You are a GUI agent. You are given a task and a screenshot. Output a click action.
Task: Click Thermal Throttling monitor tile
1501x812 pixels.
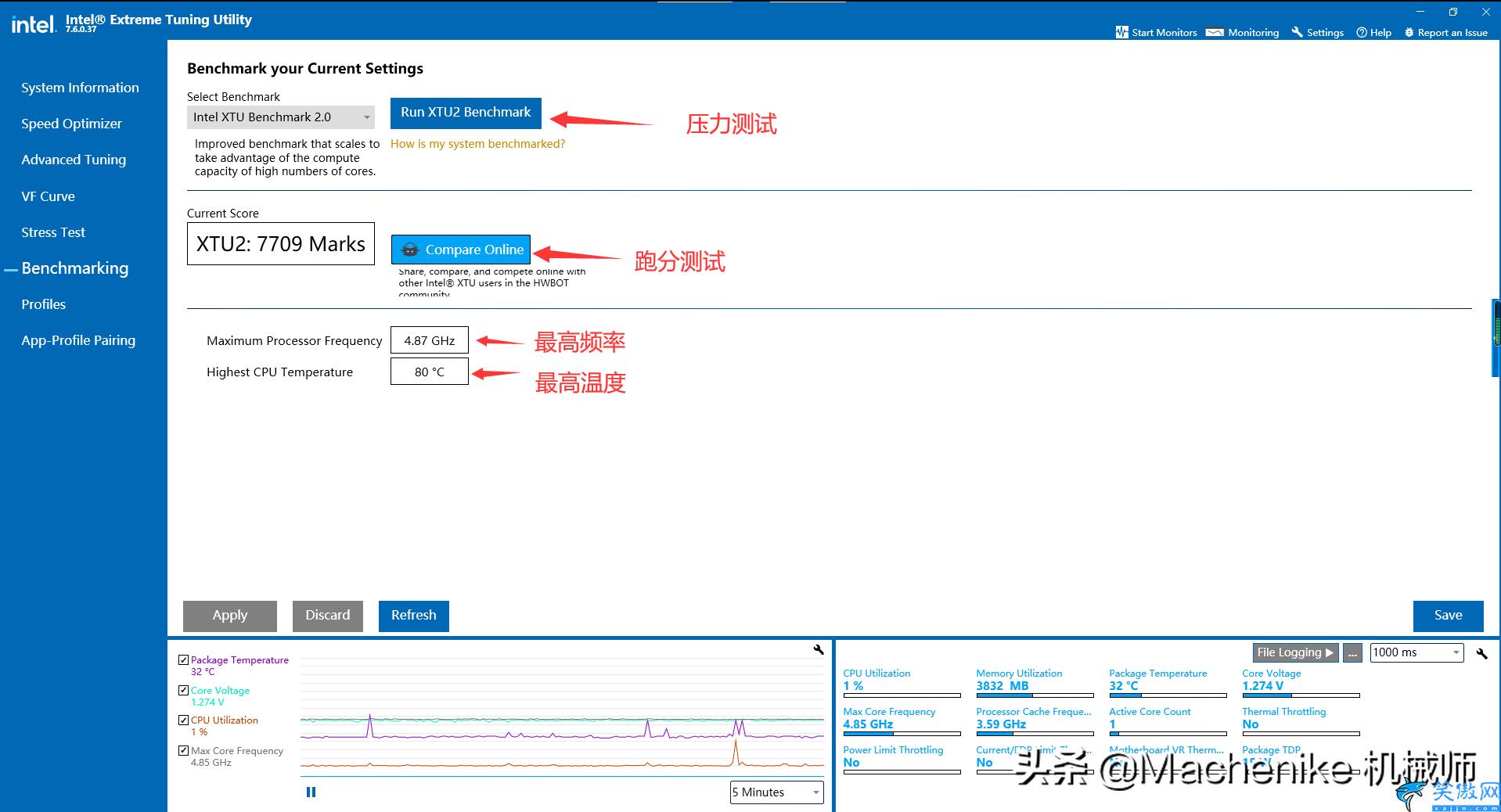tap(1301, 723)
